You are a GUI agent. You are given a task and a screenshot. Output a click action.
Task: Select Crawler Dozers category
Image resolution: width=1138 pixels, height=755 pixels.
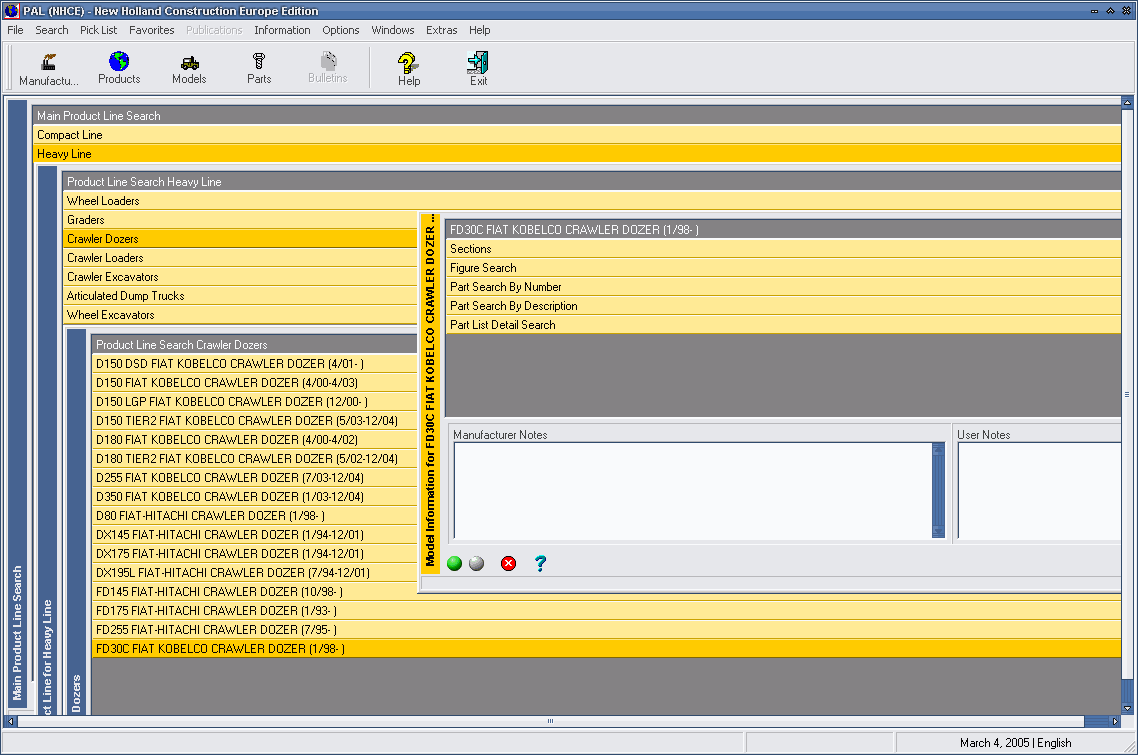(x=240, y=239)
